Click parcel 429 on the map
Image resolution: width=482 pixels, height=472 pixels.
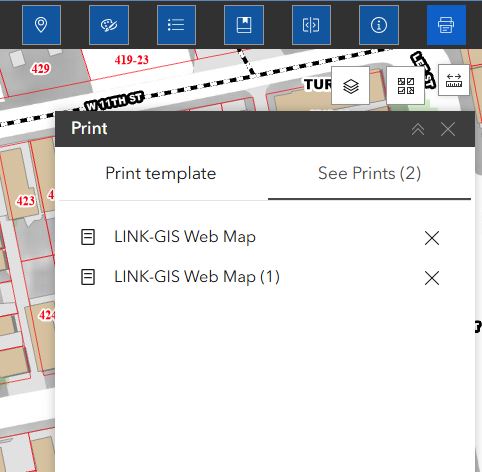pos(40,69)
